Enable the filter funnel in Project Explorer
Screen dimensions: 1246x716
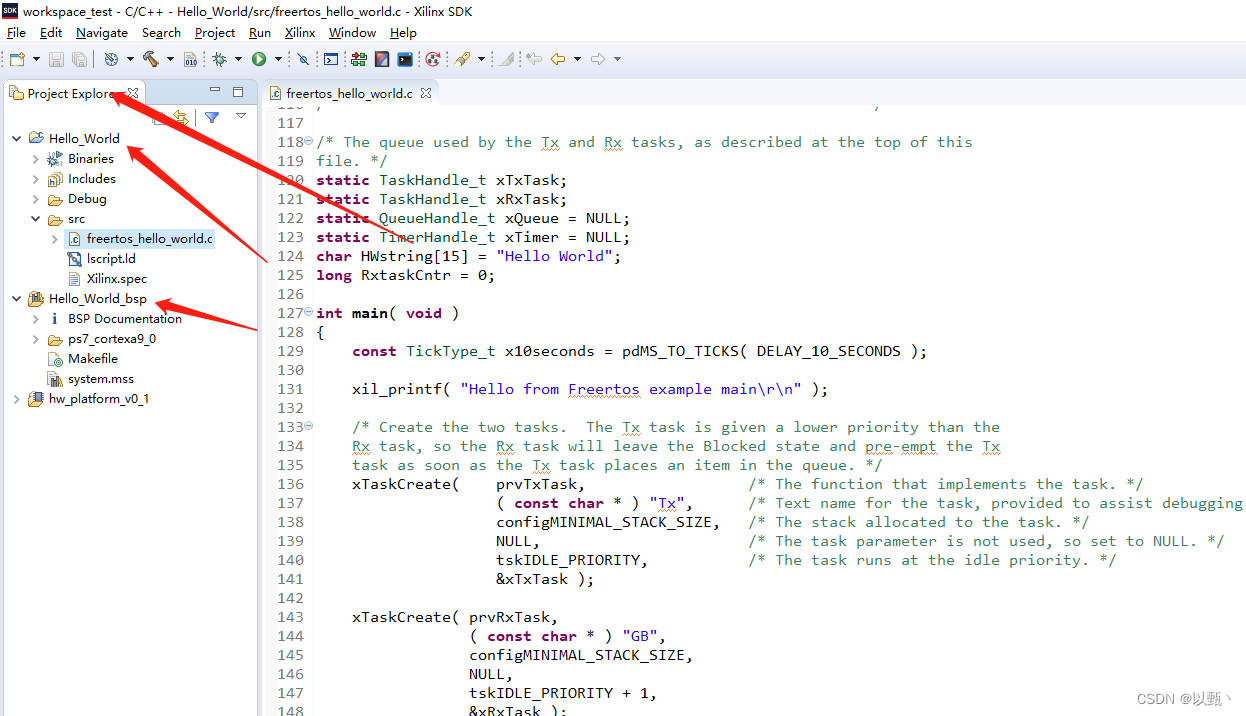212,117
